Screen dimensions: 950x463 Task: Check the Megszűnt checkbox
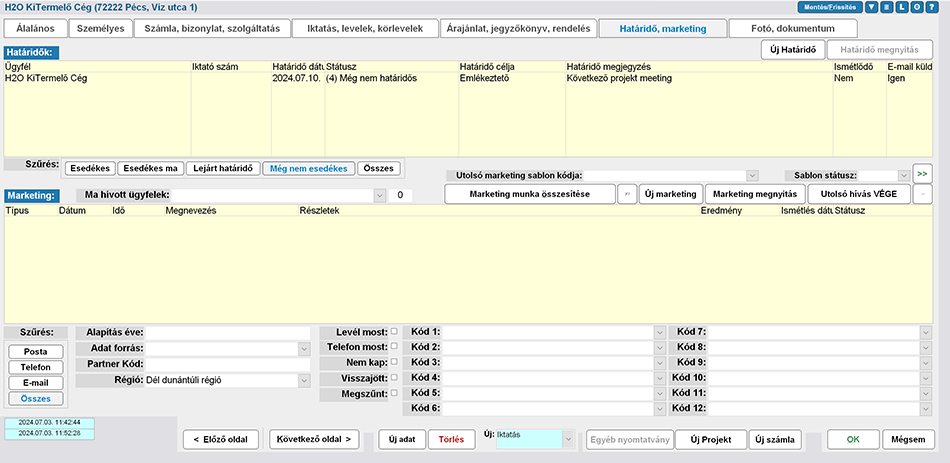(x=393, y=393)
